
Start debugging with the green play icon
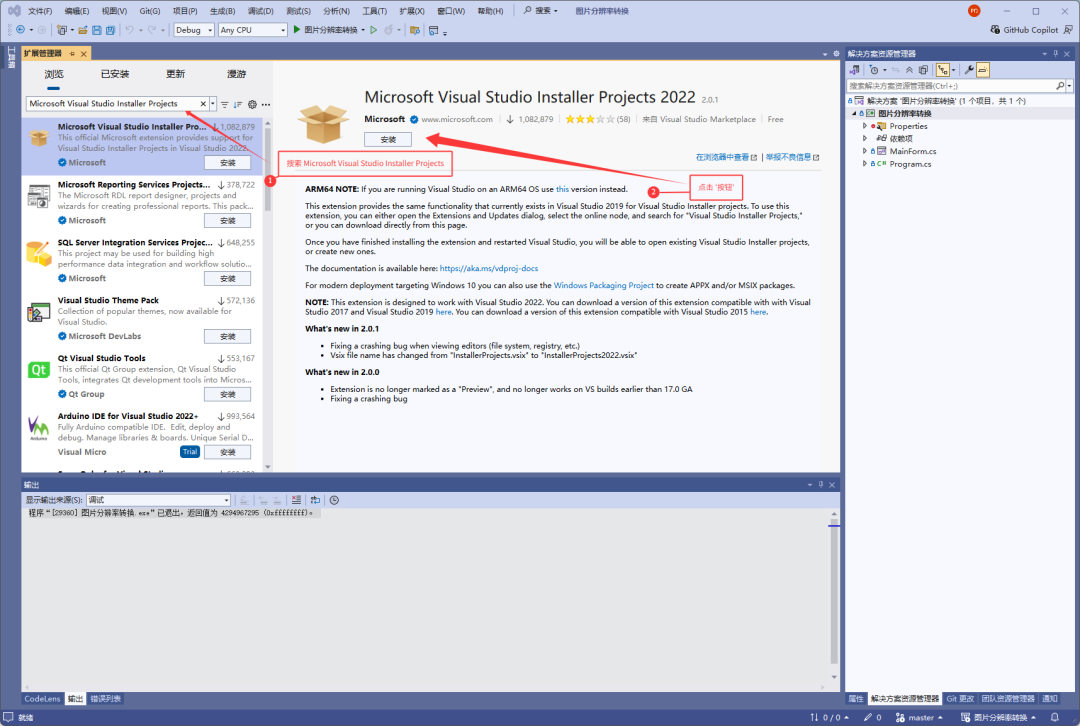296,30
